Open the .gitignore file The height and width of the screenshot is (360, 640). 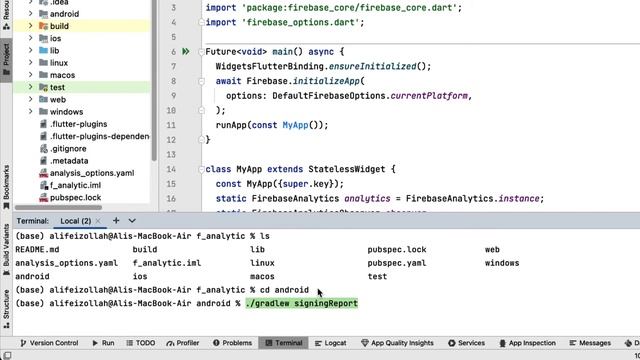click(x=68, y=149)
